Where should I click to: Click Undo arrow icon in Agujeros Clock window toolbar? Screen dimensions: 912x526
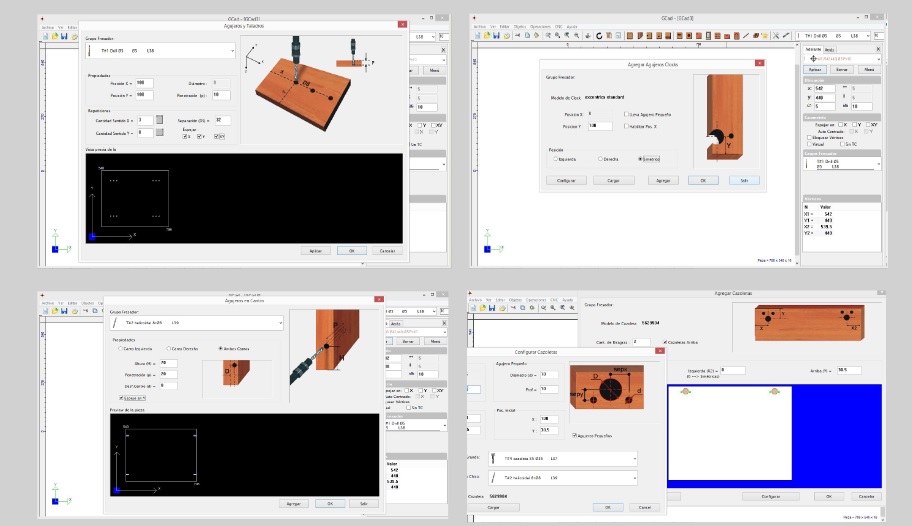click(x=518, y=35)
